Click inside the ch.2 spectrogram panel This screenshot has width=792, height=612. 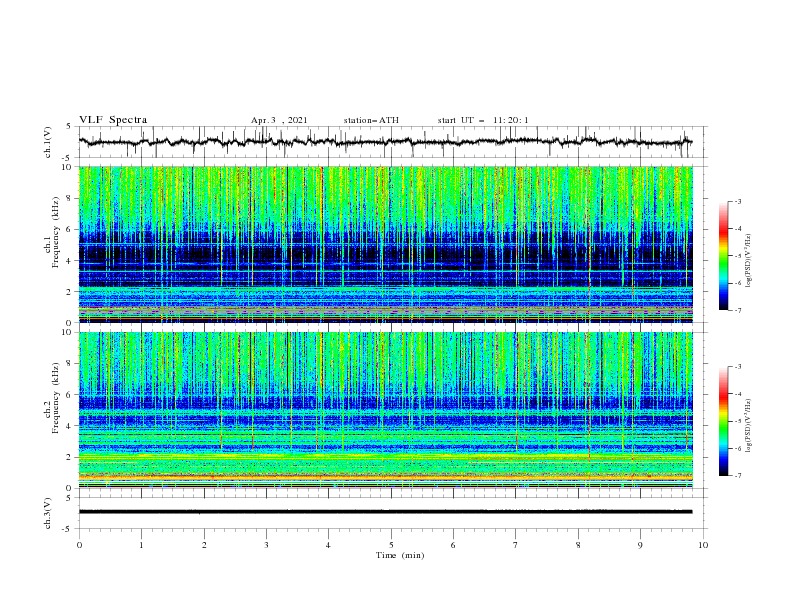point(385,410)
